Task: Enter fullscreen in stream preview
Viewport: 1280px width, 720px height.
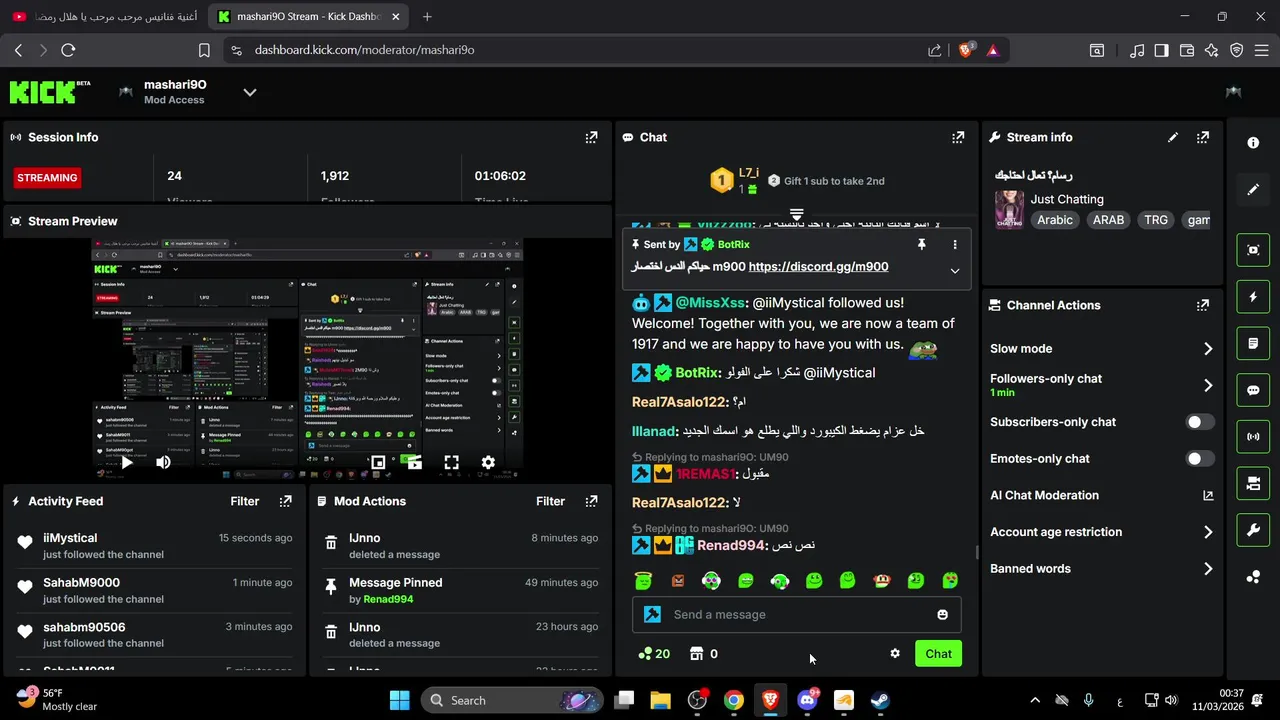Action: pos(452,462)
